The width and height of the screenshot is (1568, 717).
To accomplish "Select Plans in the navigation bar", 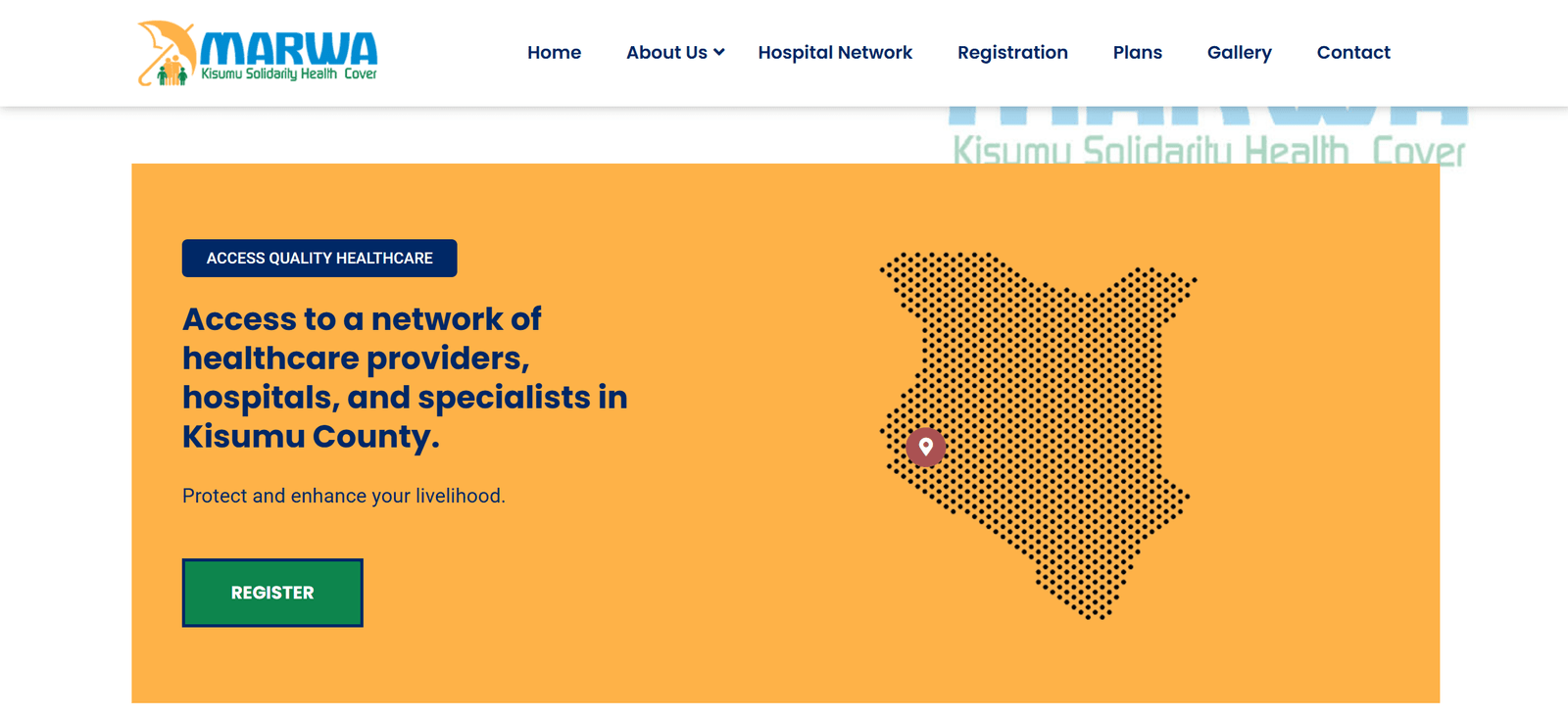I will pos(1138,53).
